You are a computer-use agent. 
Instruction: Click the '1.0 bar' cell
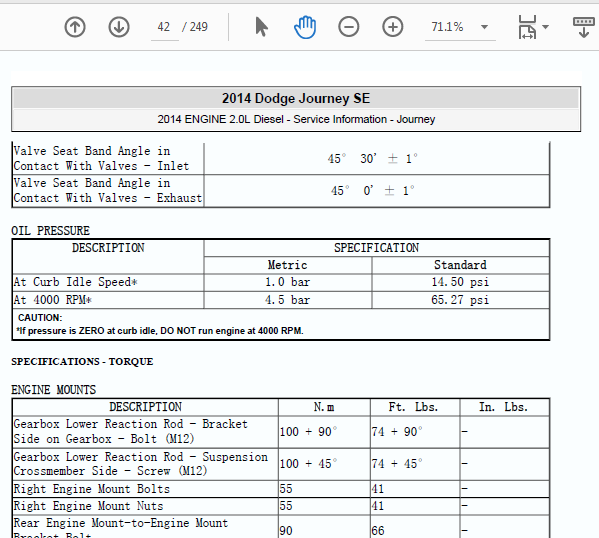(288, 282)
